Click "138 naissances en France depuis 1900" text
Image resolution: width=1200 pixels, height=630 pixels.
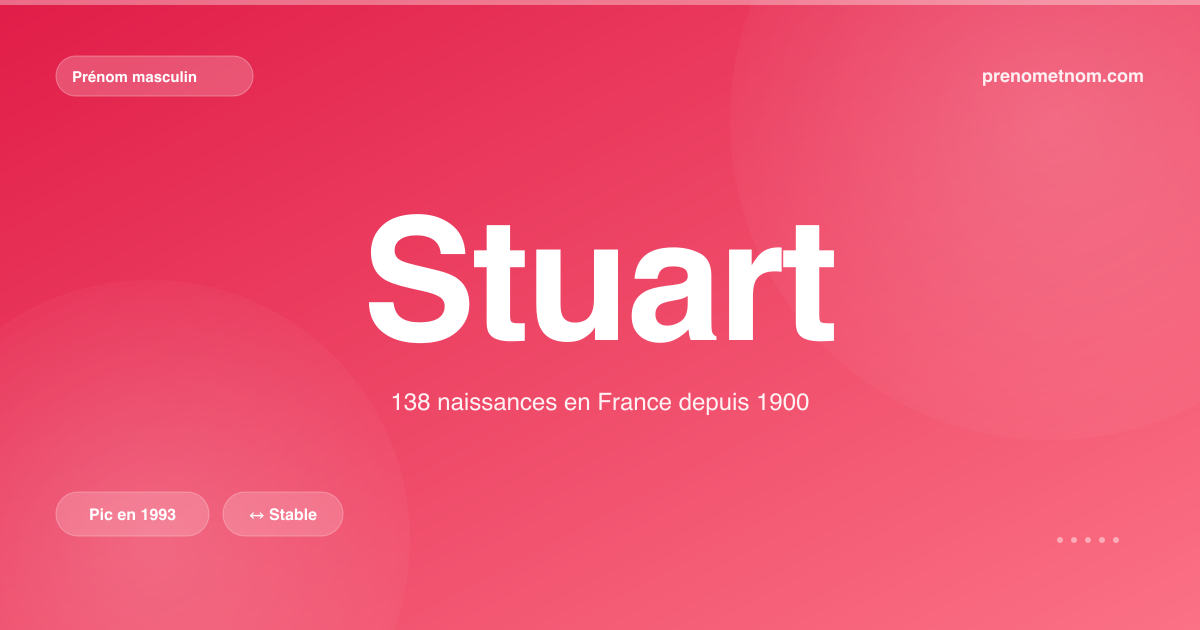(x=600, y=403)
